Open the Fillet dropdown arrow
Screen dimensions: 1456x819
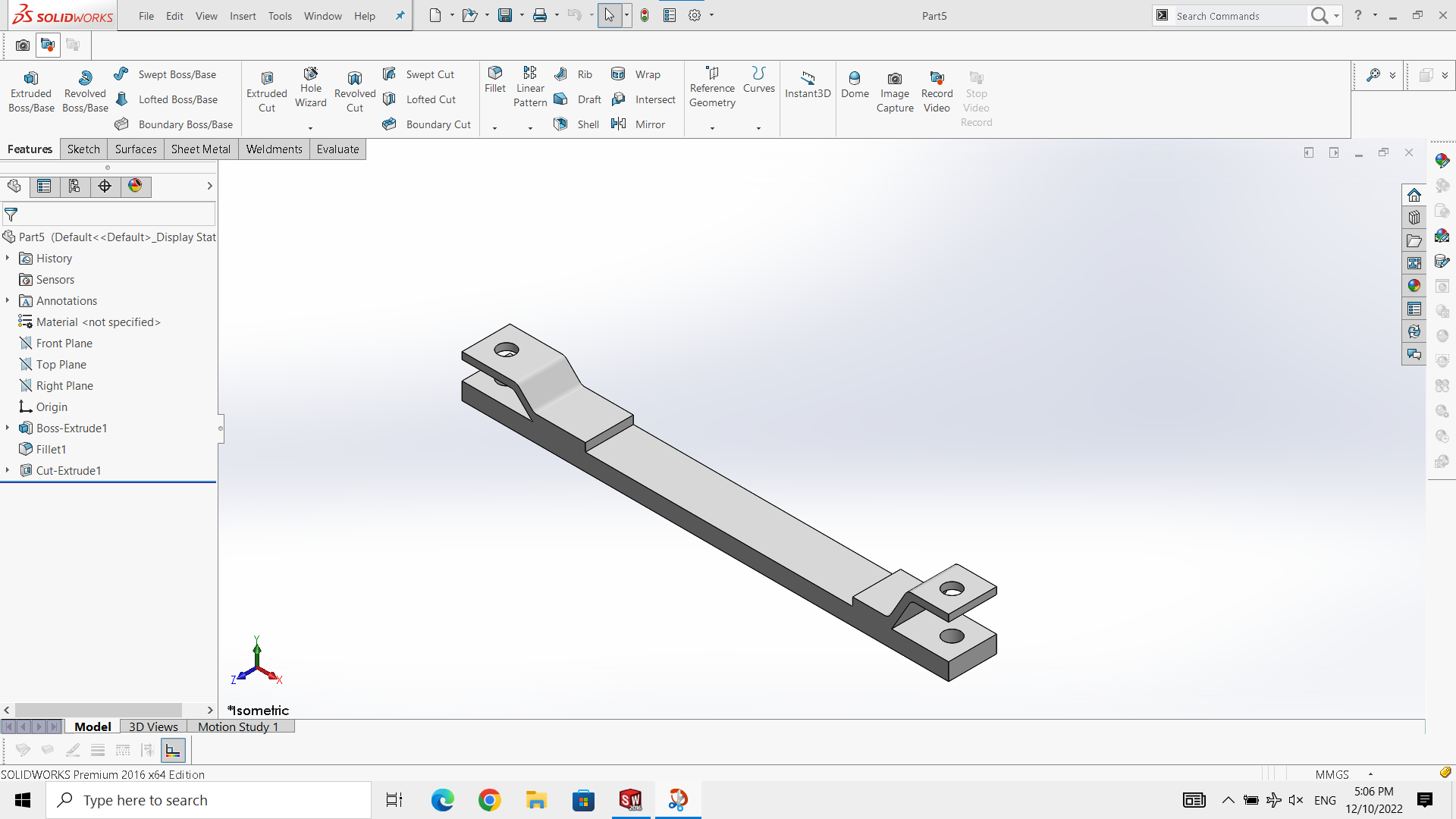(x=494, y=128)
